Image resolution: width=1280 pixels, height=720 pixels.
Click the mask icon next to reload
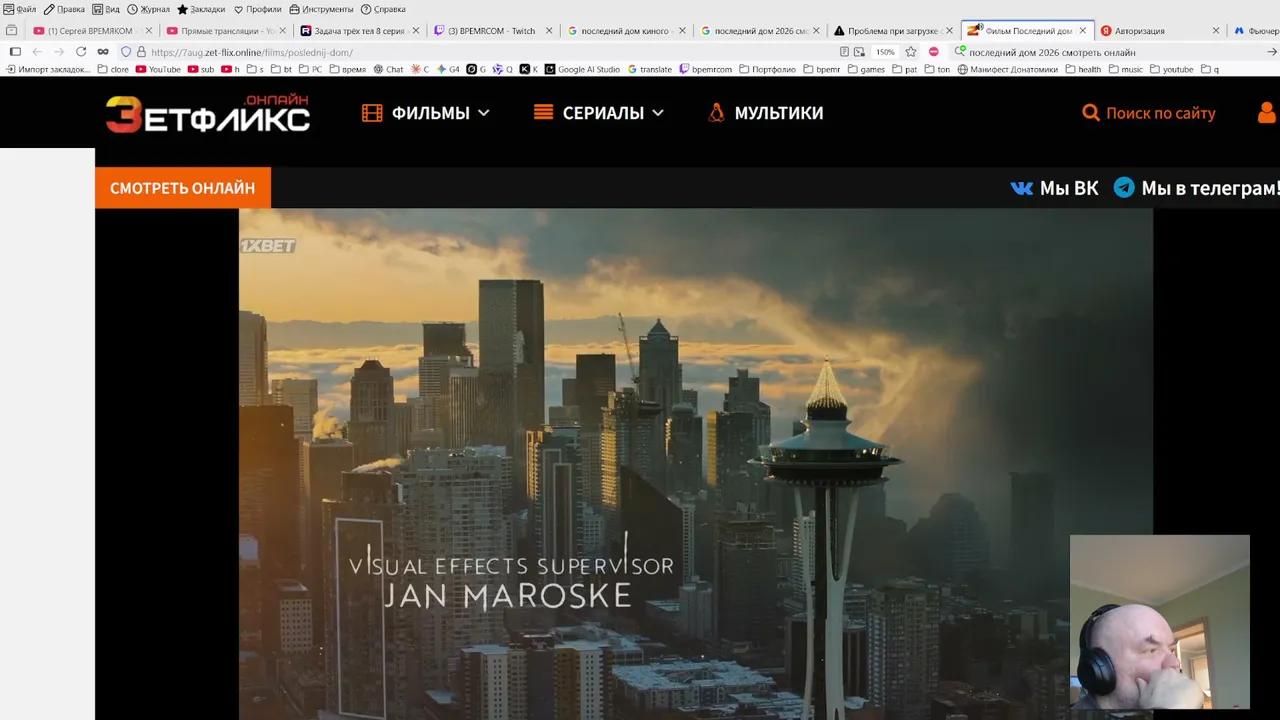point(103,52)
